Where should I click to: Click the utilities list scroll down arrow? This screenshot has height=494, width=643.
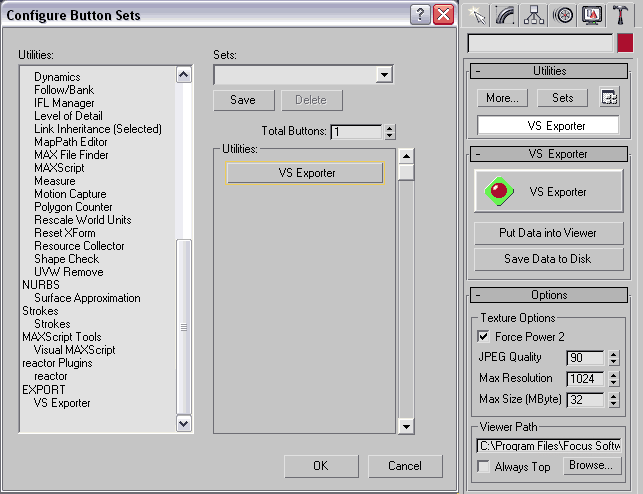[x=184, y=423]
